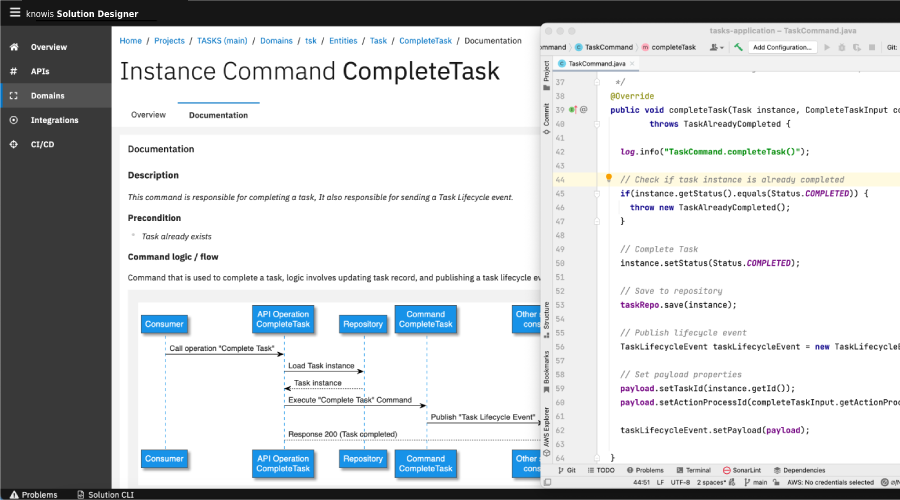This screenshot has height=500, width=900.
Task: Open the Entities breadcrumb link
Action: (x=343, y=41)
